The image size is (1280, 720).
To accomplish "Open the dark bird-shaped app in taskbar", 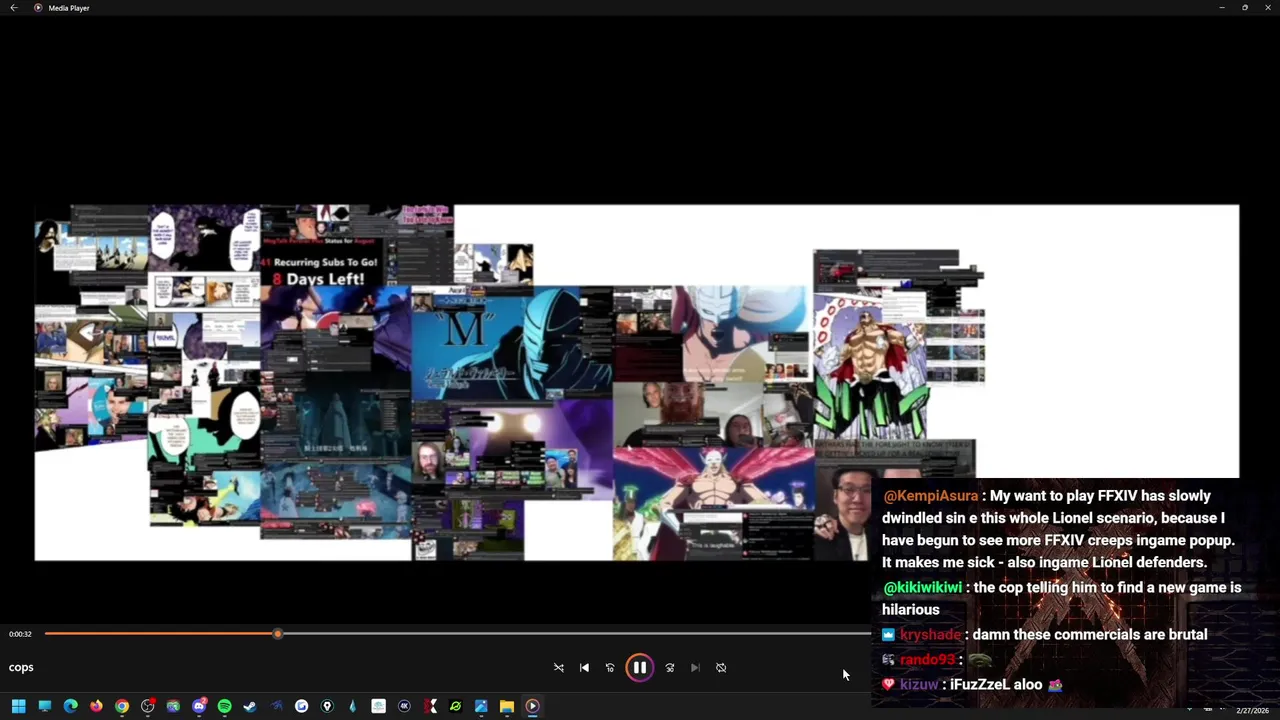I will (276, 706).
